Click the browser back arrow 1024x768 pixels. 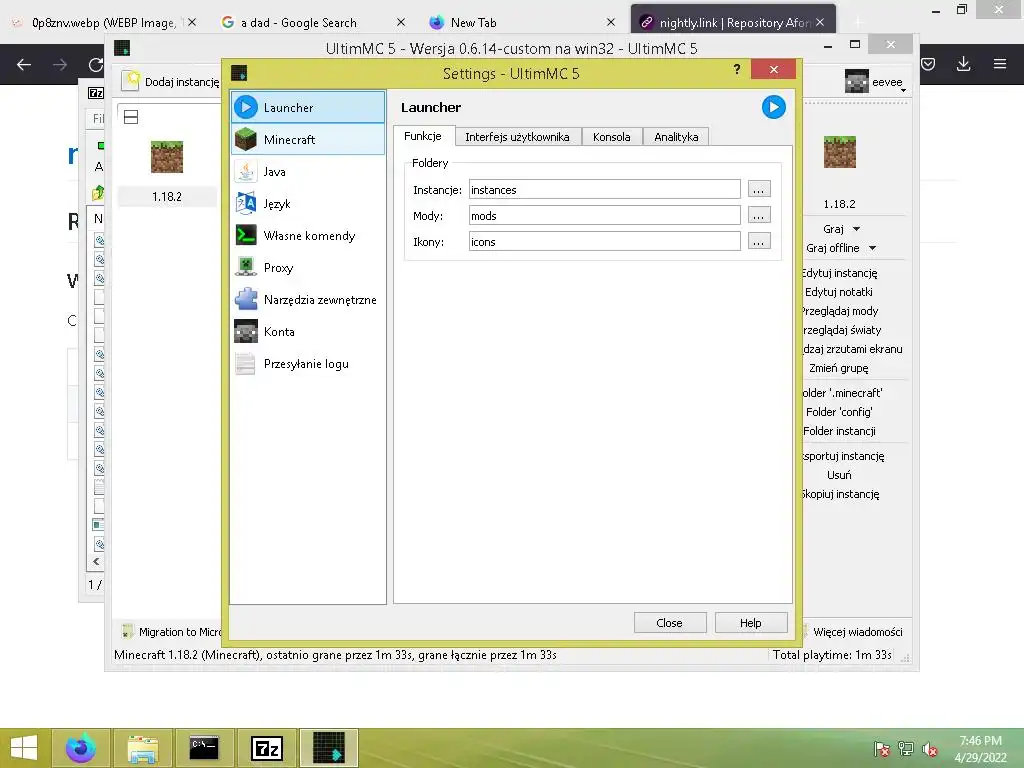pos(24,64)
